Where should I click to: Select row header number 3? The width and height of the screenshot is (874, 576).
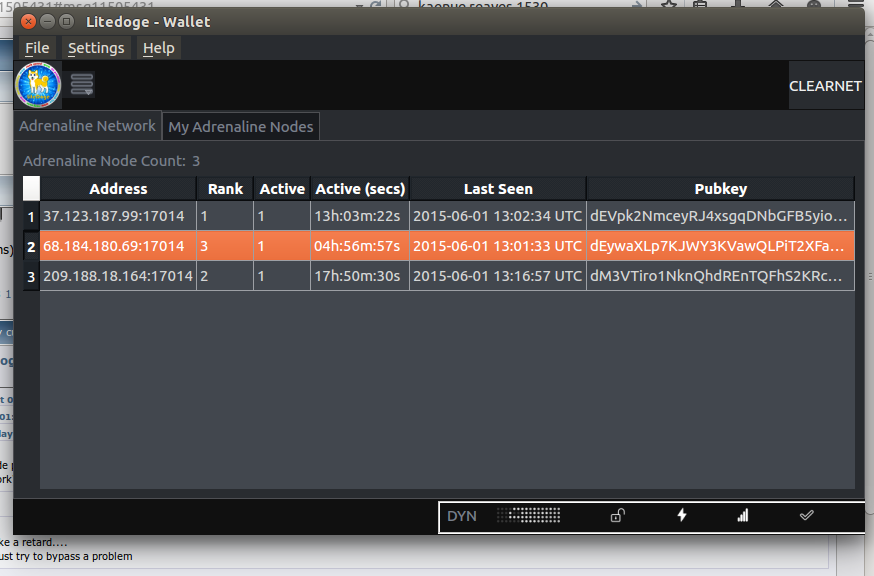point(31,277)
